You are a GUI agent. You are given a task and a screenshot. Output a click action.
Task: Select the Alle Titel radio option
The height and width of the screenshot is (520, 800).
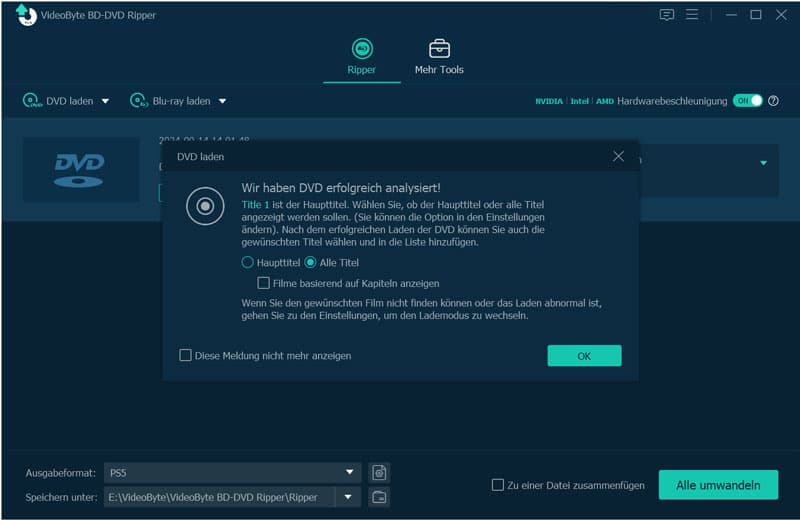tap(310, 262)
